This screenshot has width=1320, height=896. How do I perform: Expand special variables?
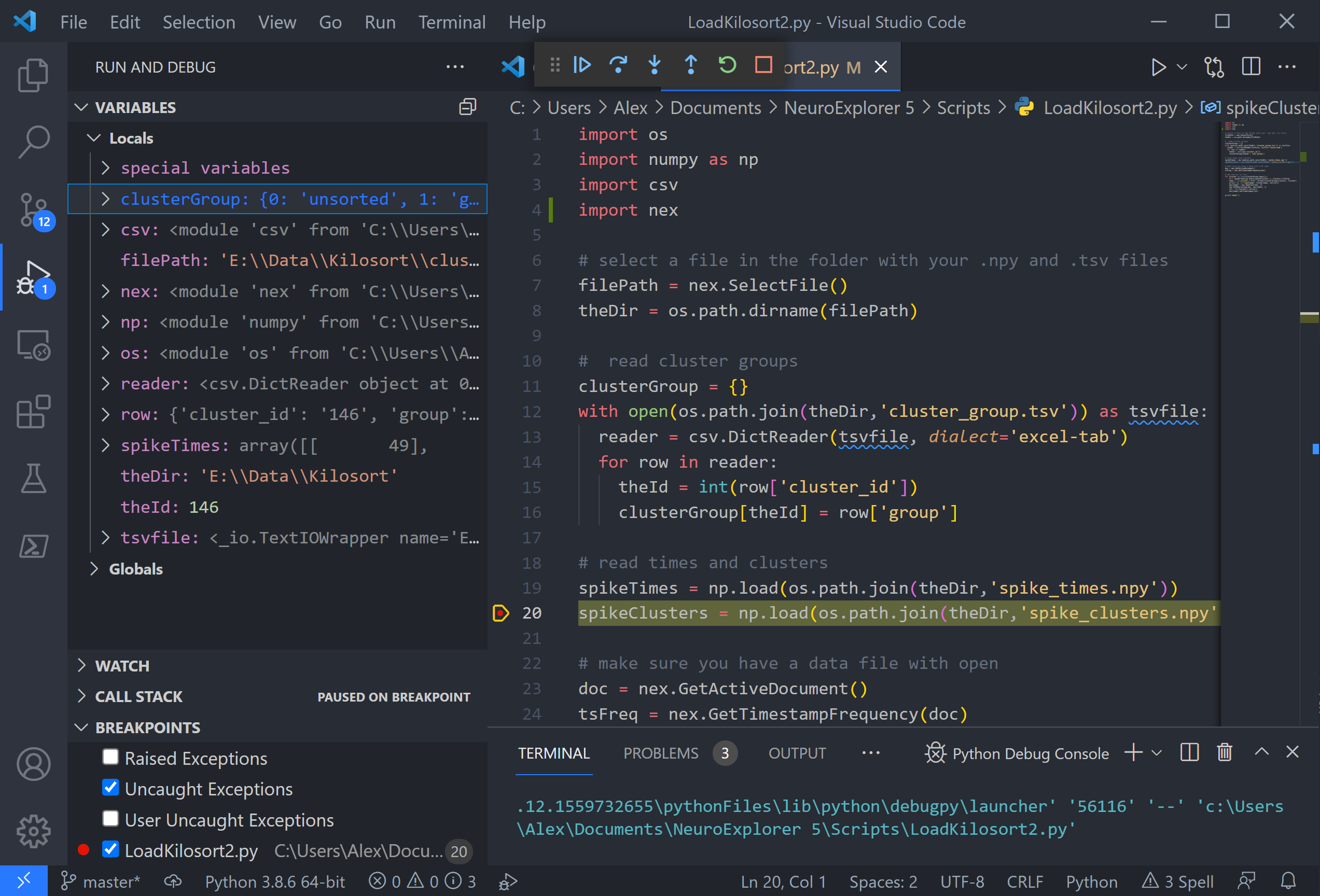(x=106, y=167)
